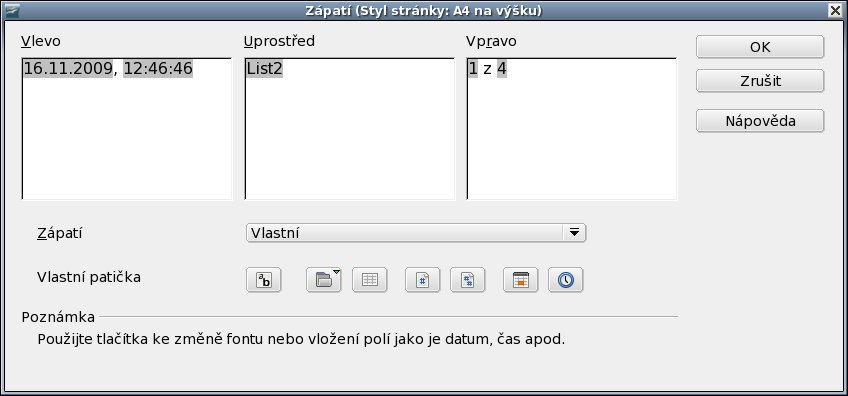Select the List2 sheet name field
Image resolution: width=848 pixels, height=396 pixels.
coord(264,69)
